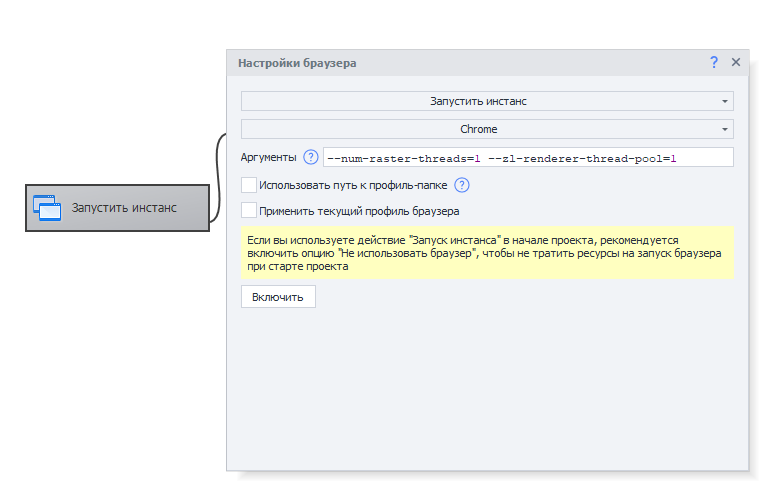Screen dimensions: 771x494
Task: Click into the Аргументы input field
Action: (527, 157)
